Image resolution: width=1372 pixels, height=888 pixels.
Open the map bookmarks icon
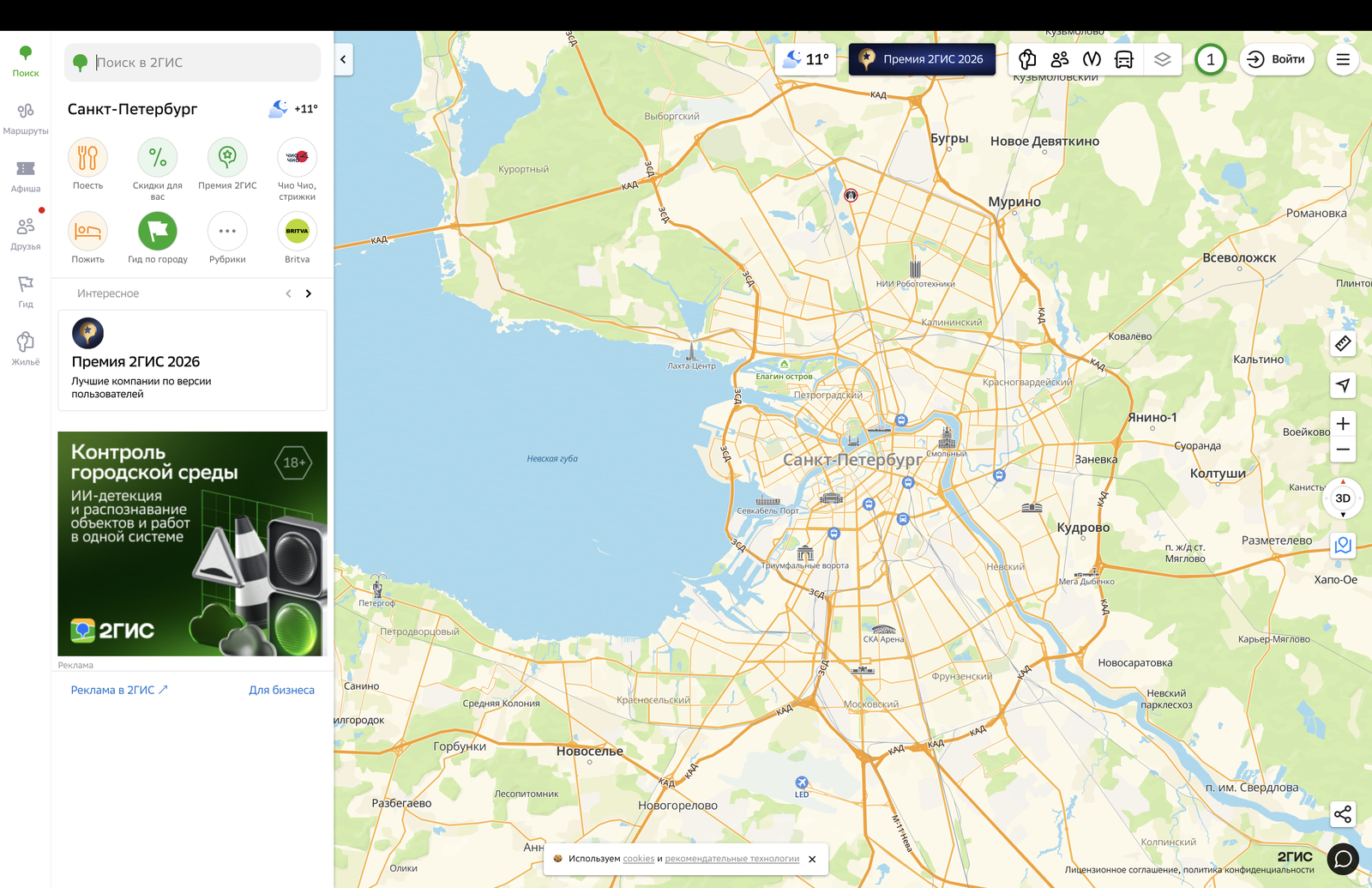1343,545
